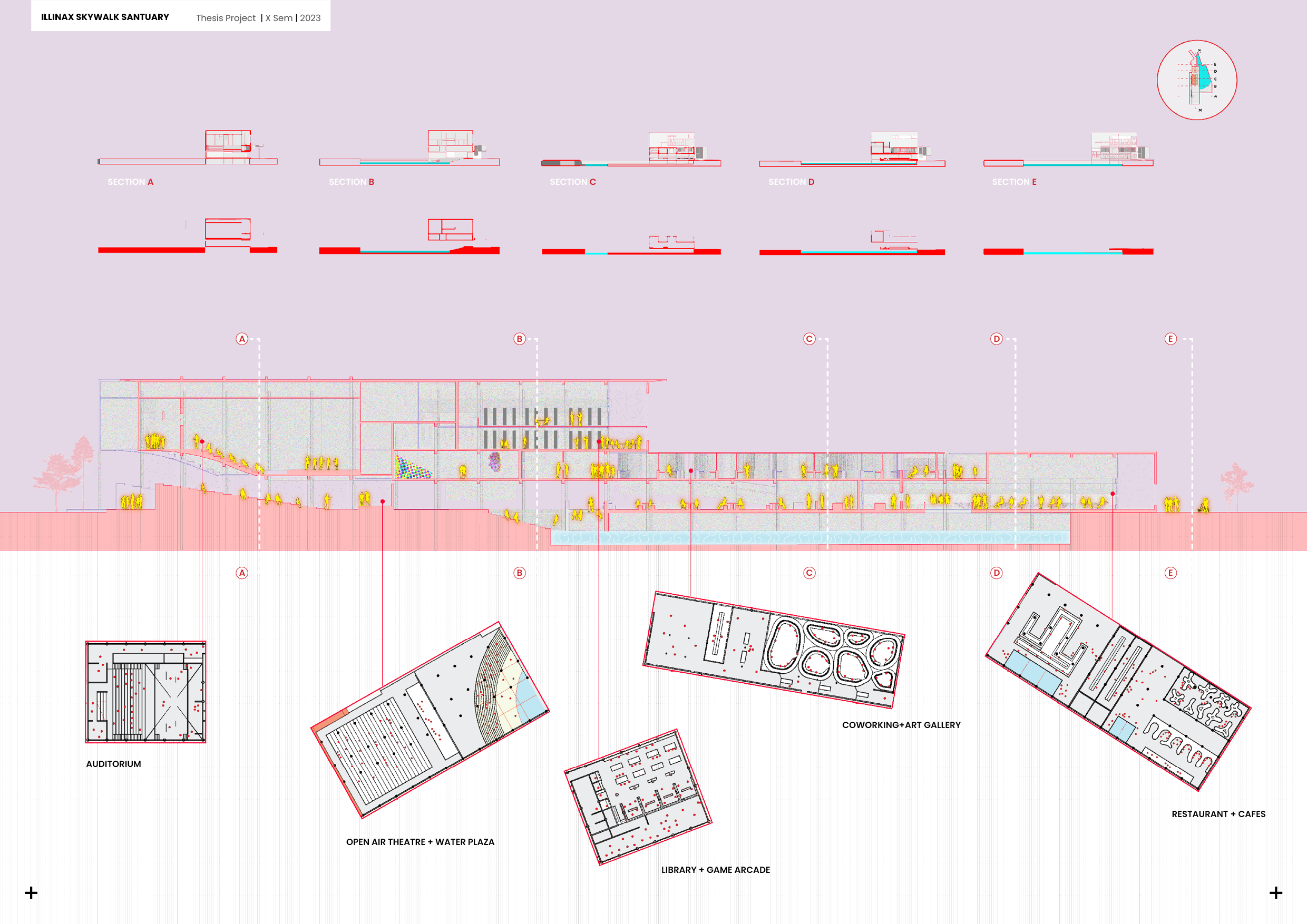
Task: Select the Auditorium floor plan thumbnail
Action: pyautogui.click(x=146, y=692)
